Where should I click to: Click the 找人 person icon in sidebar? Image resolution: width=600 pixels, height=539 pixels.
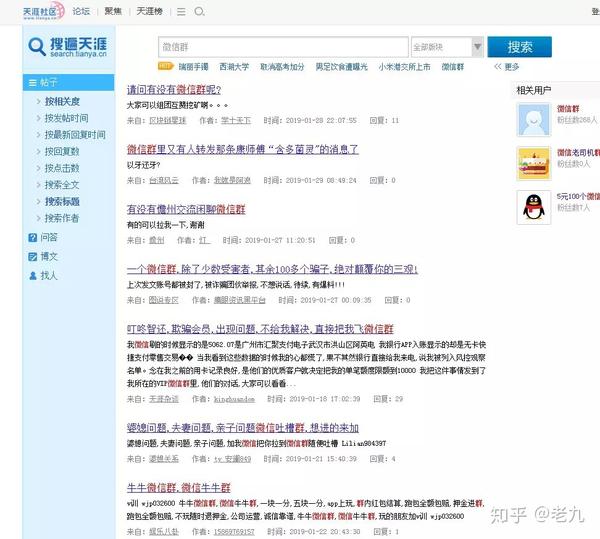(33, 276)
